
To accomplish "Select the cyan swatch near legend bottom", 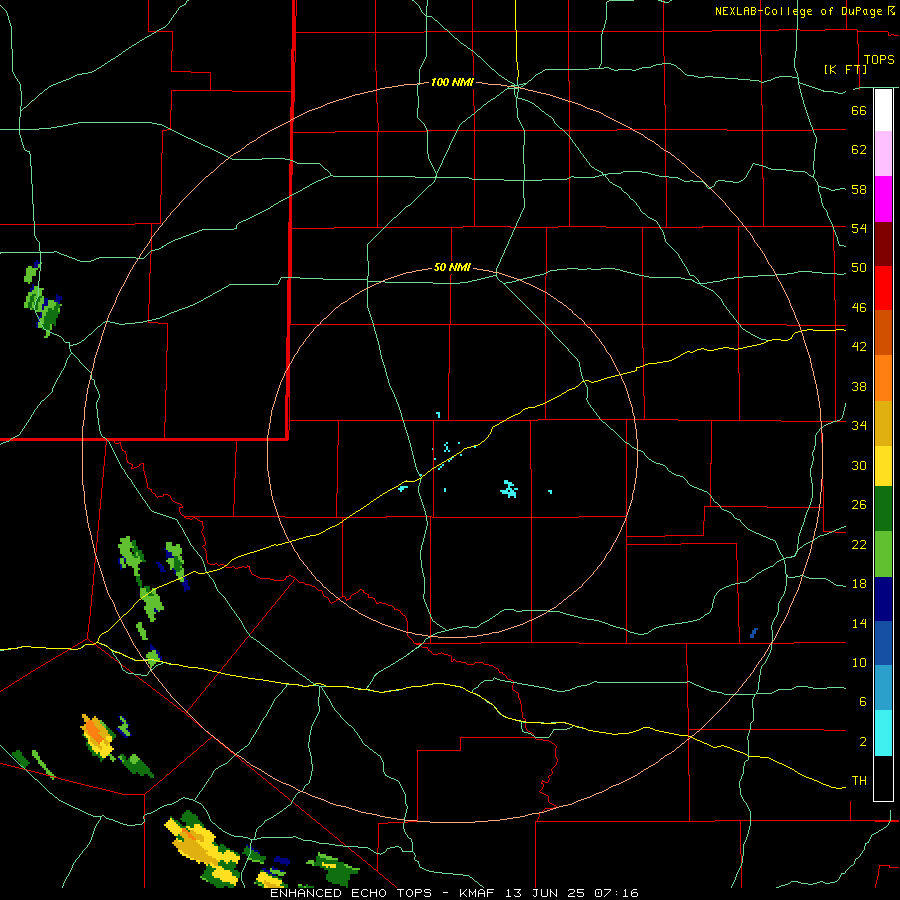I will tap(883, 733).
